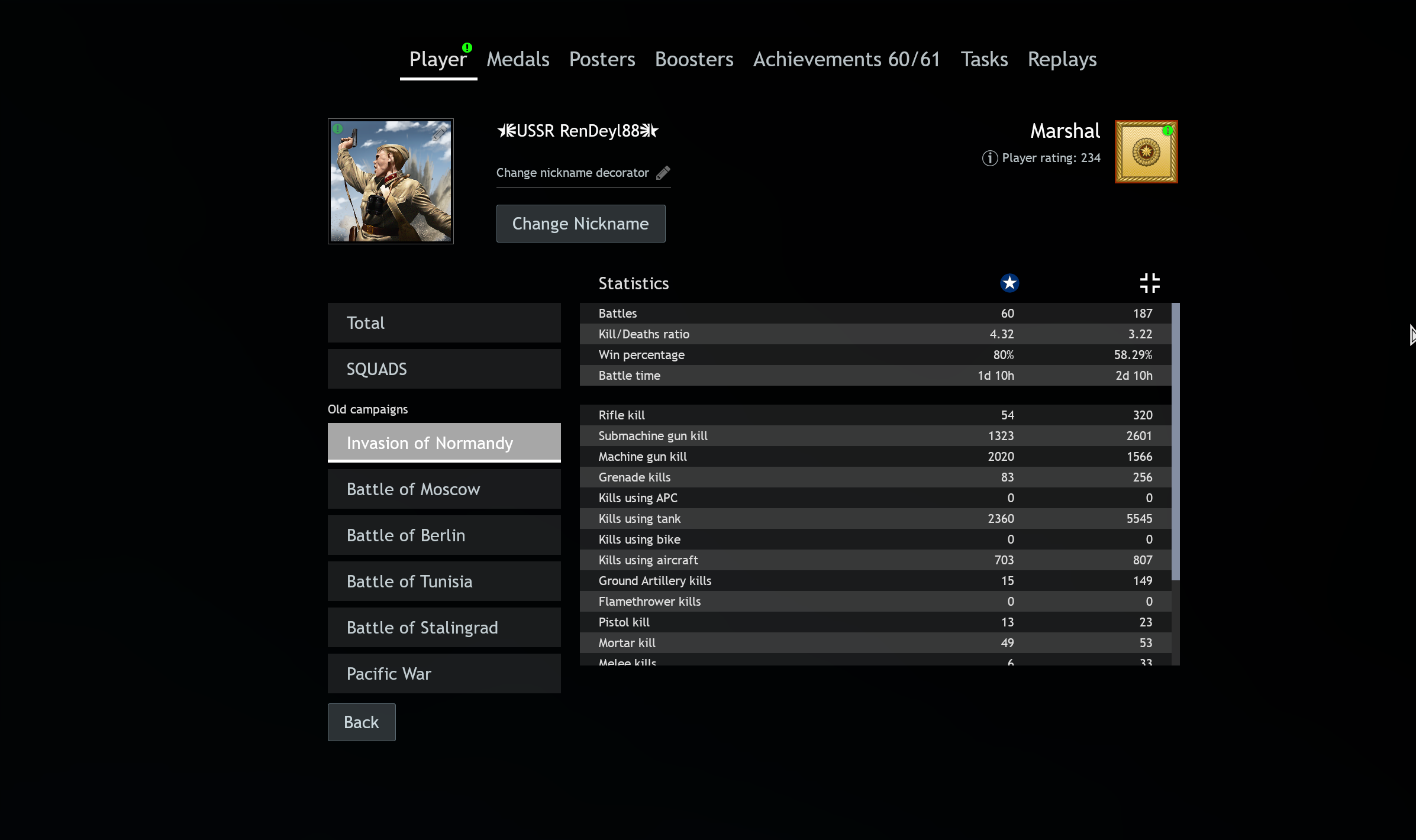This screenshot has width=1416, height=840.
Task: Click the Marshal rank badge icon
Action: coord(1146,152)
